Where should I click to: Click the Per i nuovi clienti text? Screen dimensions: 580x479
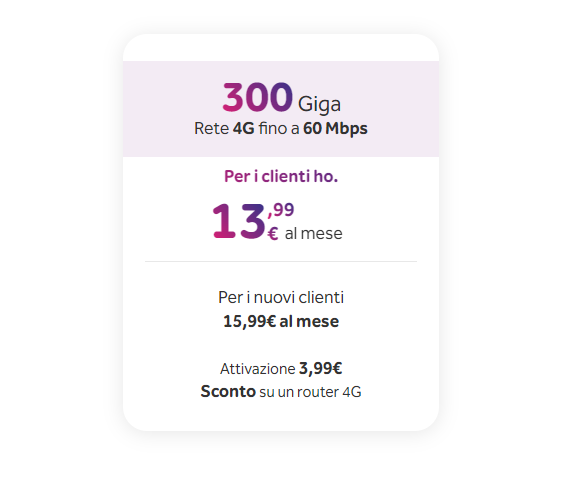click(281, 297)
